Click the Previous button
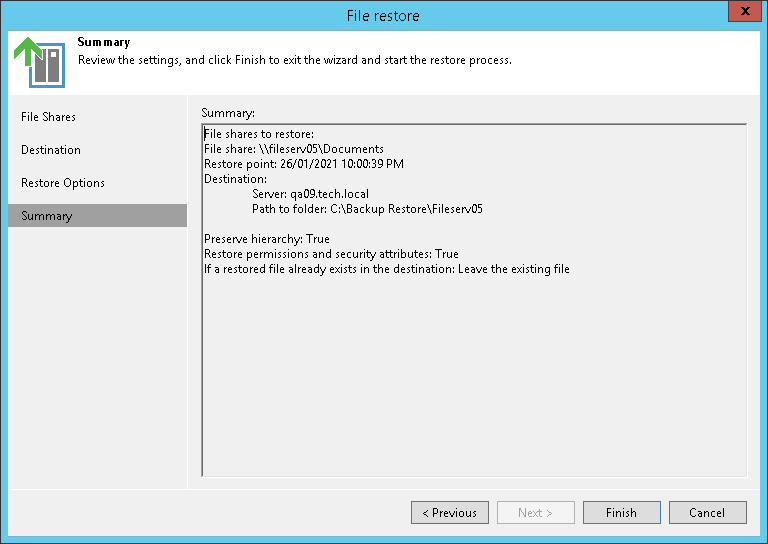This screenshot has width=768, height=544. click(450, 513)
